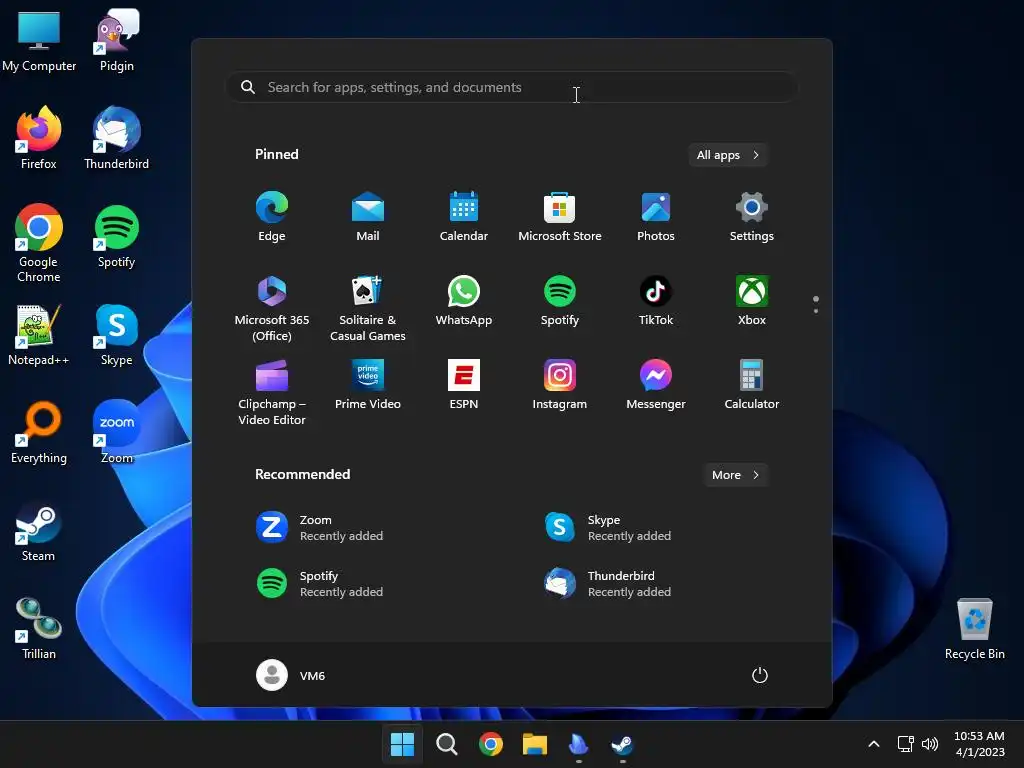The height and width of the screenshot is (768, 1024).
Task: Launch Xbox from pinned apps
Action: [x=752, y=301]
